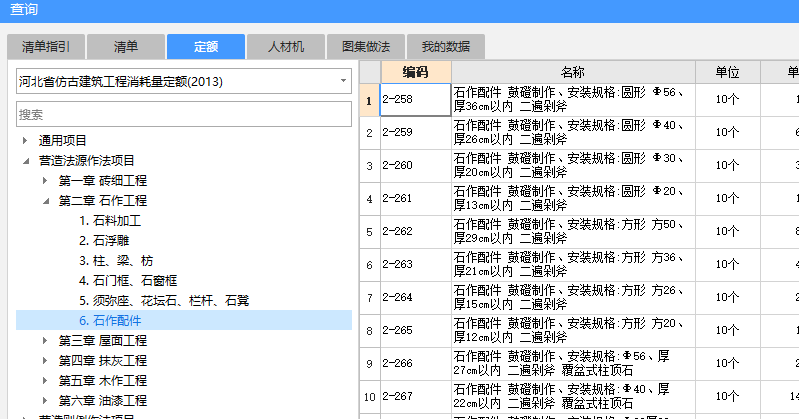Image resolution: width=799 pixels, height=419 pixels.
Task: Click name cell 圆形 Φ20 厚13cm以内
Action: coord(573,199)
